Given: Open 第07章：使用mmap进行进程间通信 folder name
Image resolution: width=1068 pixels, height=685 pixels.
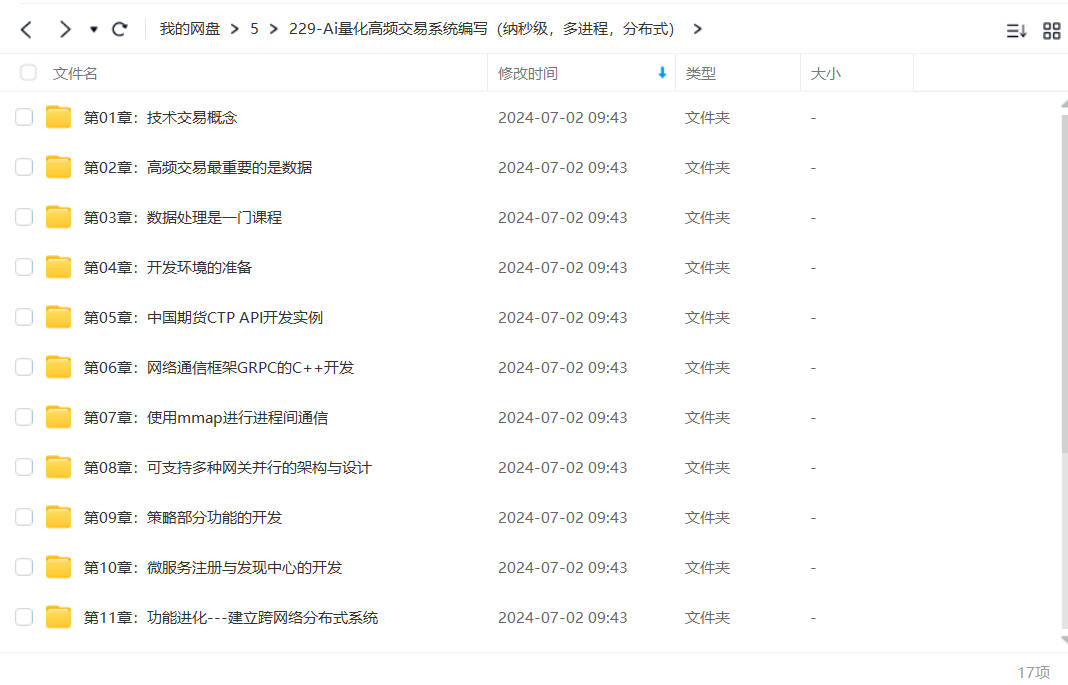Looking at the screenshot, I should (x=206, y=417).
